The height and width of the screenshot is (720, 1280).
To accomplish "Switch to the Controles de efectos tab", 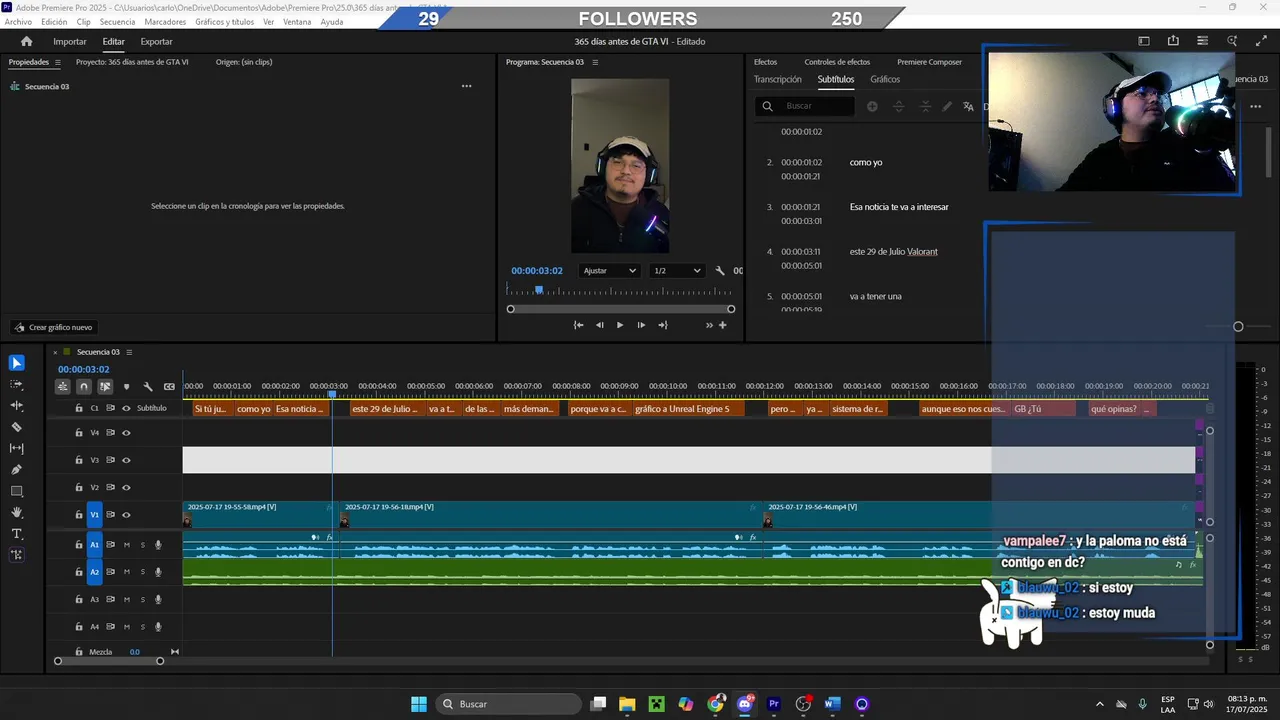I will 837,62.
